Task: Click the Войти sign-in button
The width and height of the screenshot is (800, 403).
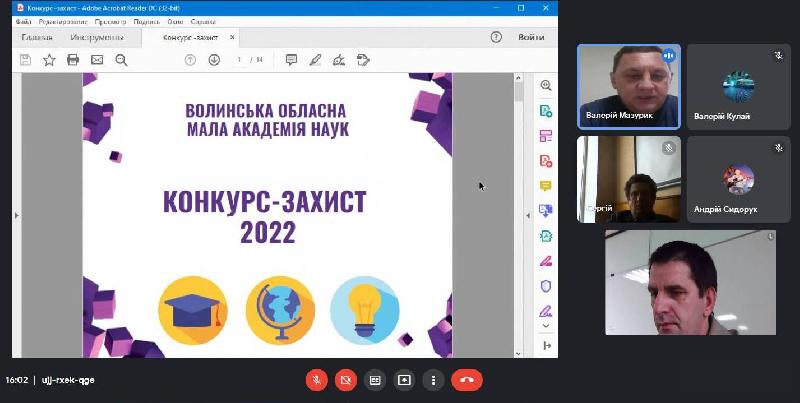Action: click(531, 37)
